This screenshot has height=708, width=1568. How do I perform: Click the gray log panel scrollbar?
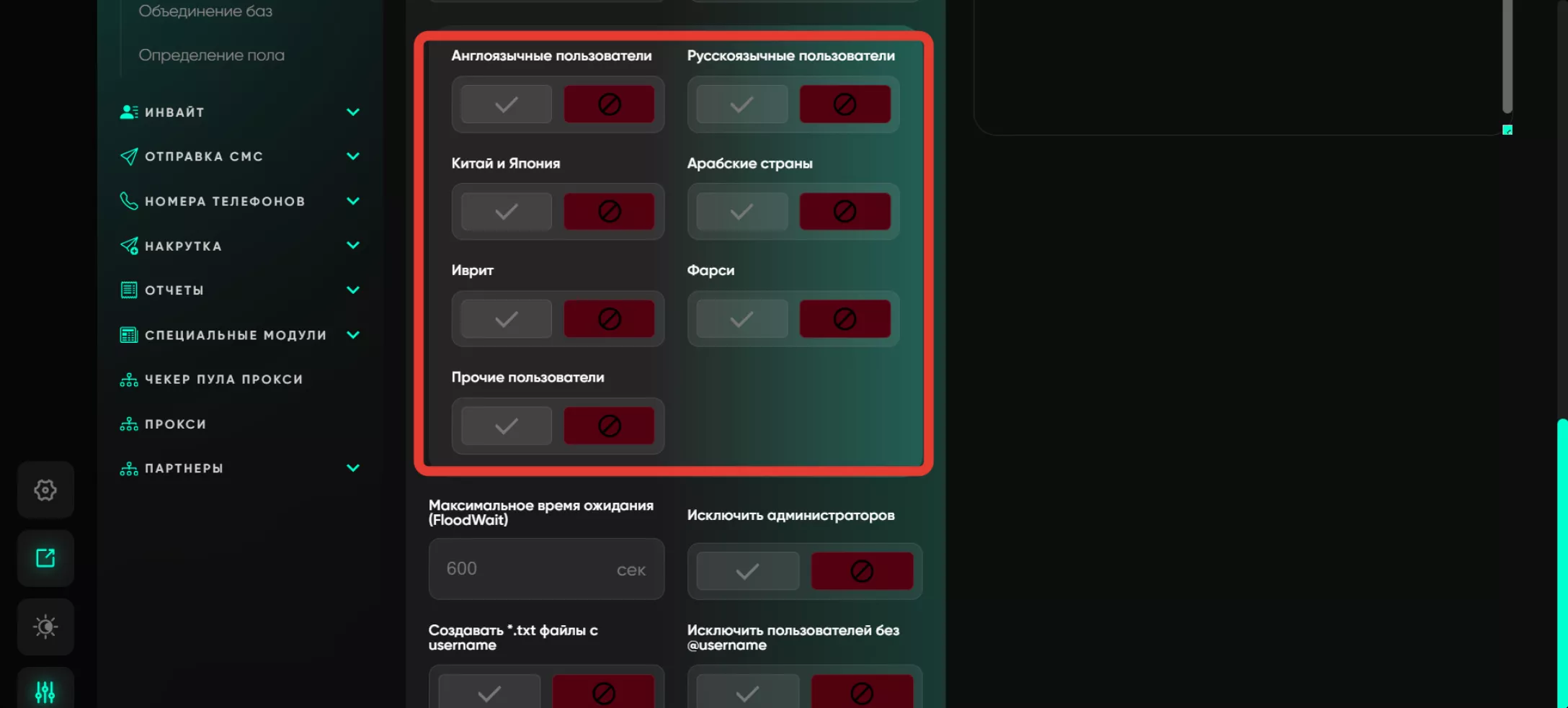coord(1507,56)
